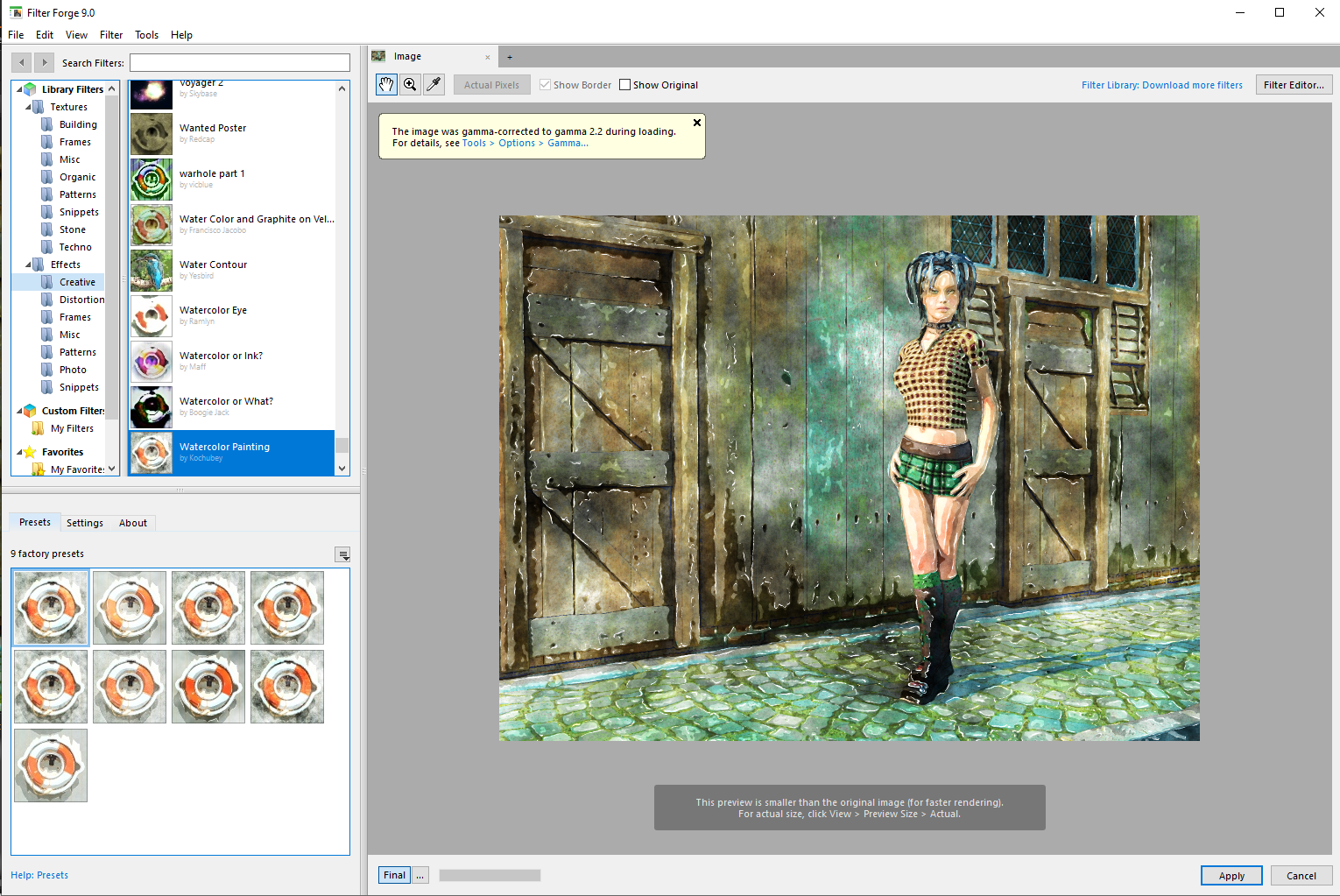Add new image tab with plus
Viewport: 1340px width, 896px height.
point(510,57)
